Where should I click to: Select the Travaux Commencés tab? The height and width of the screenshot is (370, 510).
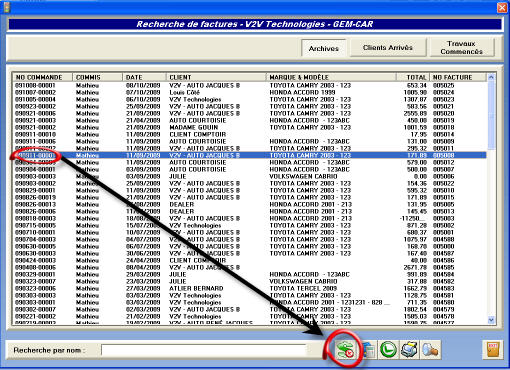[x=461, y=48]
